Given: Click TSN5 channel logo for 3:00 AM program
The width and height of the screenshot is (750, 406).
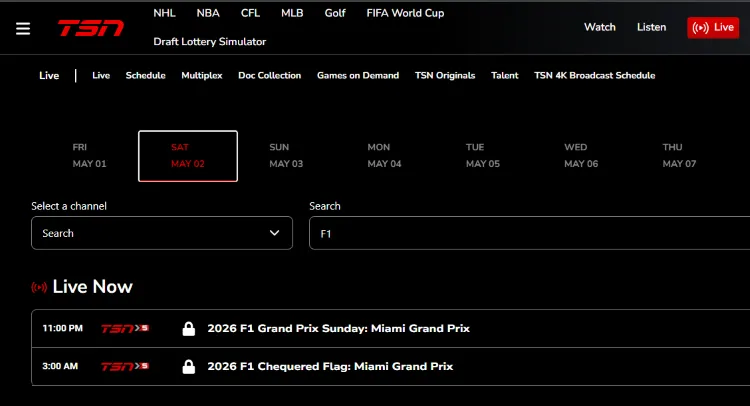Looking at the screenshot, I should (125, 367).
